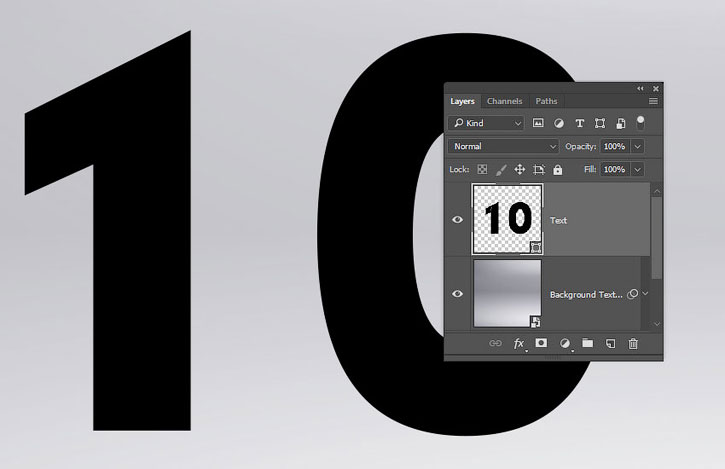Click Background Text smart filter indicator icon
The image size is (725, 469).
(x=632, y=294)
